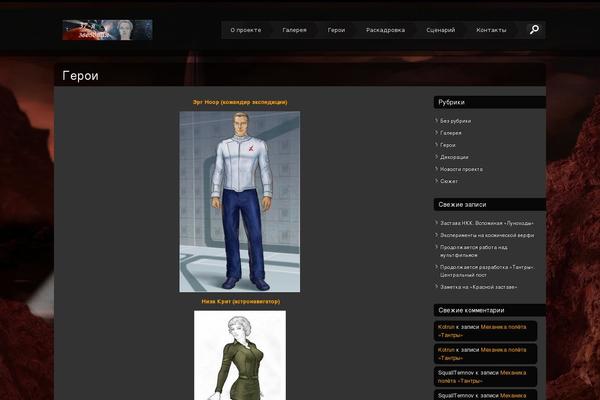Select the «Сюжет» category
This screenshot has width=600, height=400.
tap(448, 181)
